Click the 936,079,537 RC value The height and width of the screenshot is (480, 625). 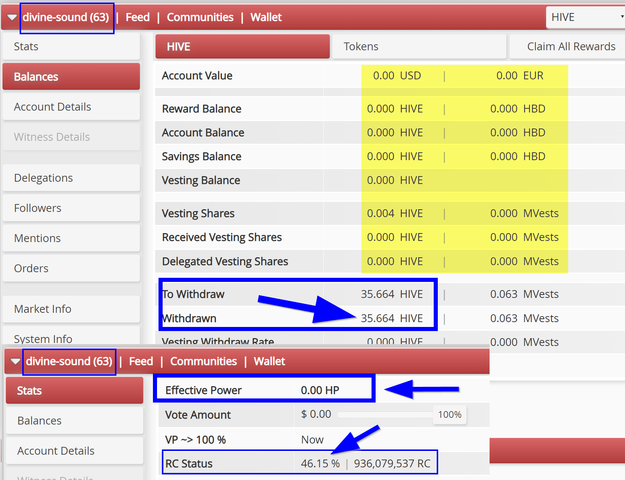coord(392,464)
